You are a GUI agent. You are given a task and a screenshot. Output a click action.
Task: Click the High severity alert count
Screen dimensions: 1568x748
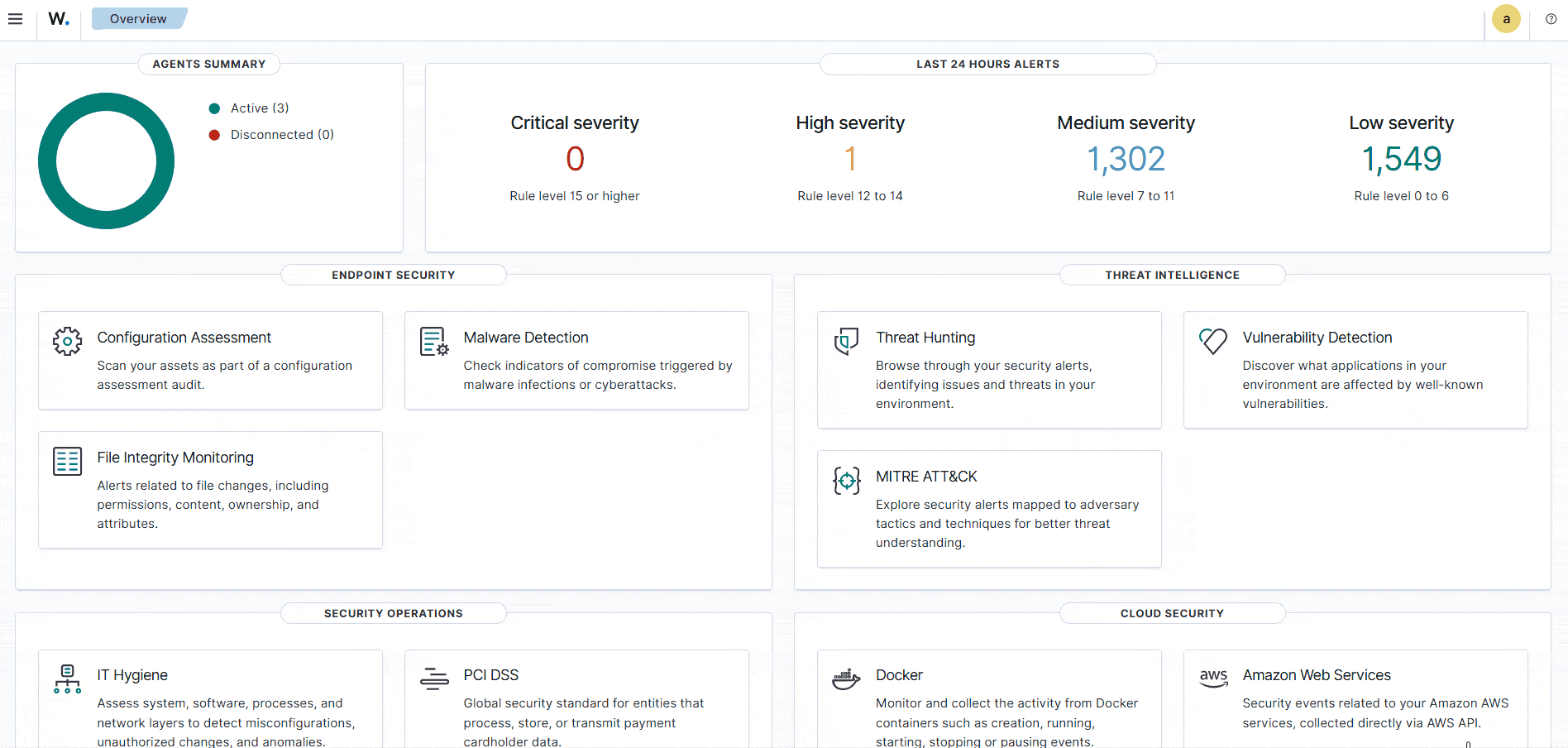click(x=849, y=158)
